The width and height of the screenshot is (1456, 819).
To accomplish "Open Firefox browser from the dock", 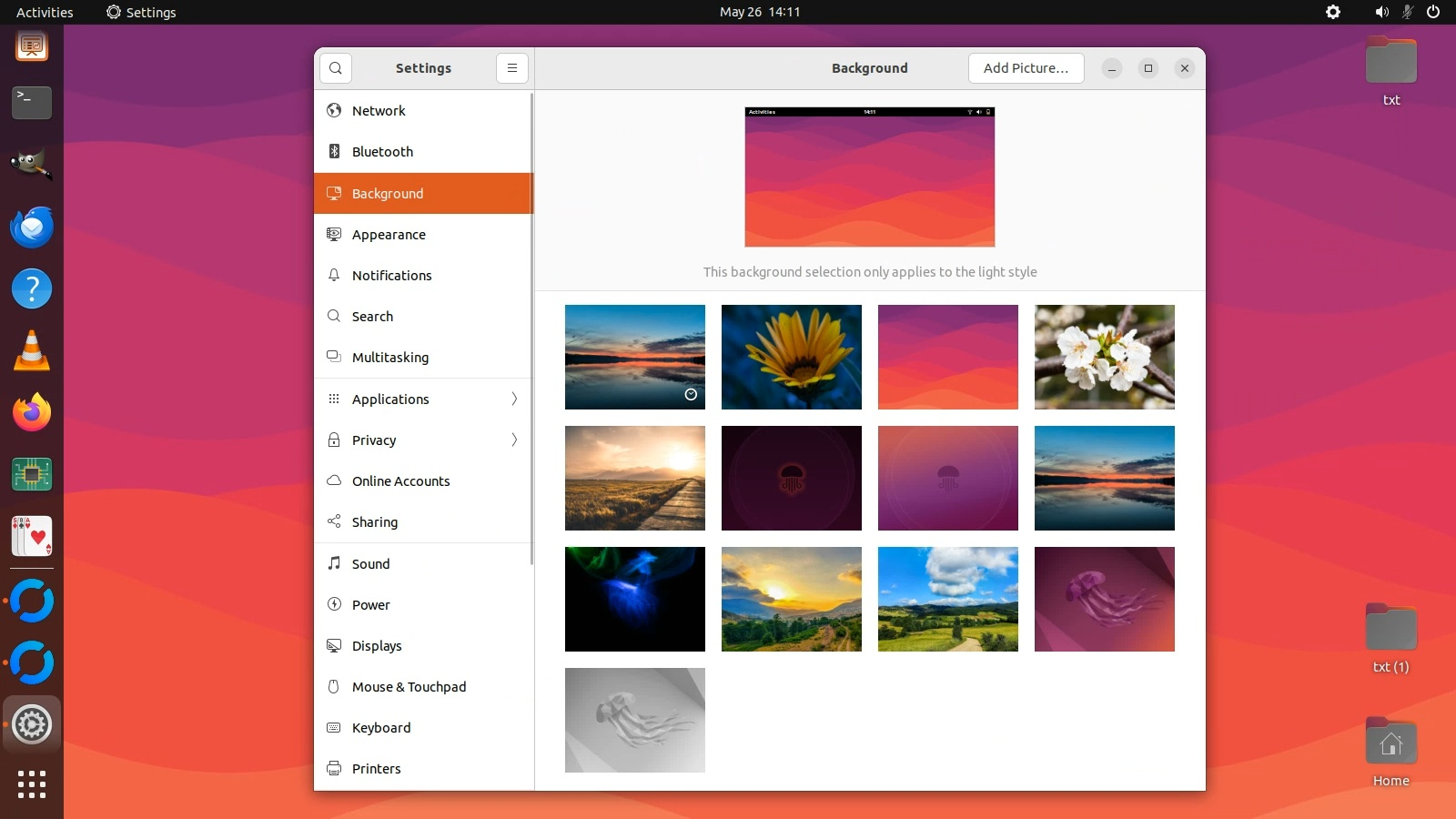I will point(32,412).
